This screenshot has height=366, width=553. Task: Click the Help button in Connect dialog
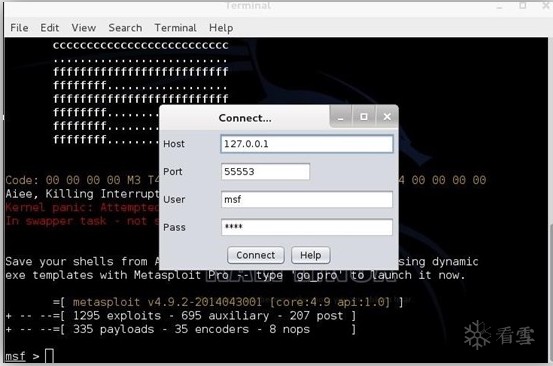click(x=311, y=255)
